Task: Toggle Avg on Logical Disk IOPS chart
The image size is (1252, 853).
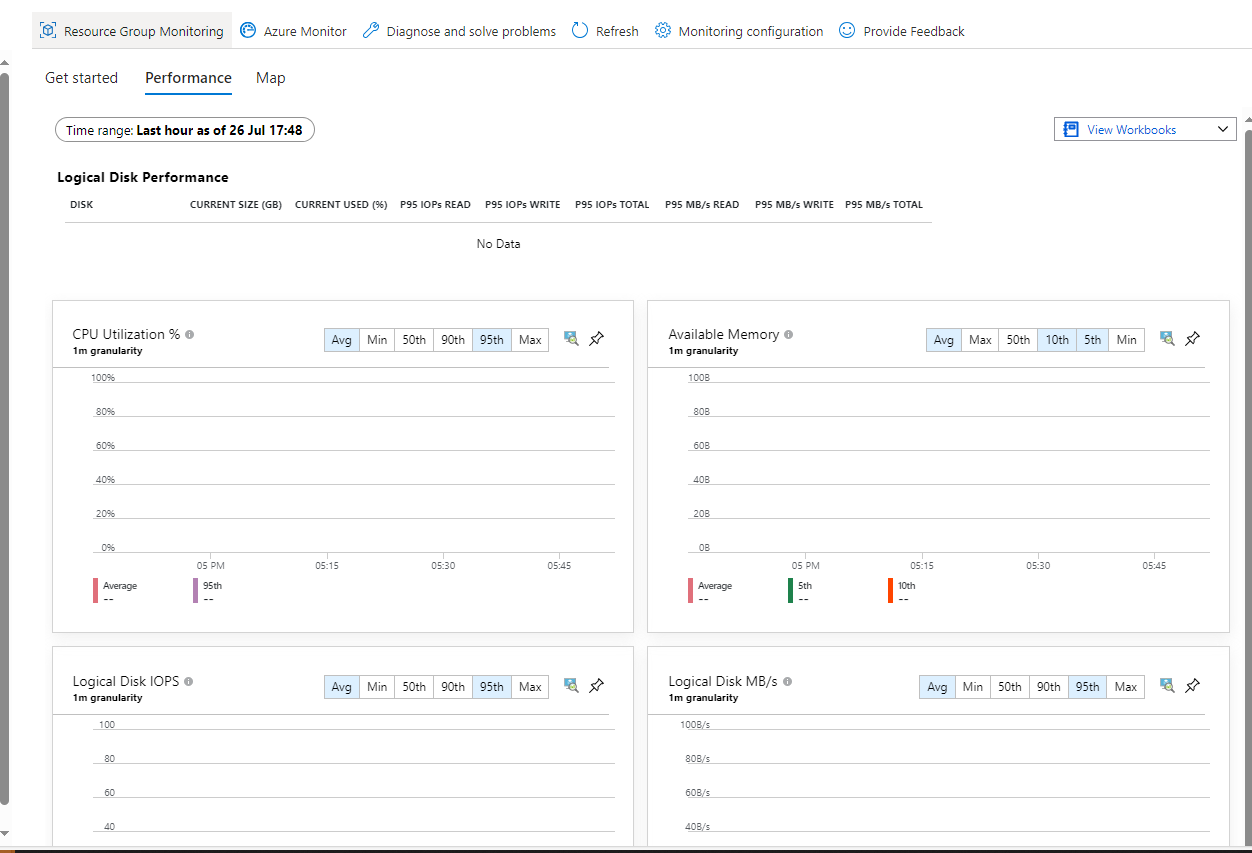Action: tap(342, 687)
